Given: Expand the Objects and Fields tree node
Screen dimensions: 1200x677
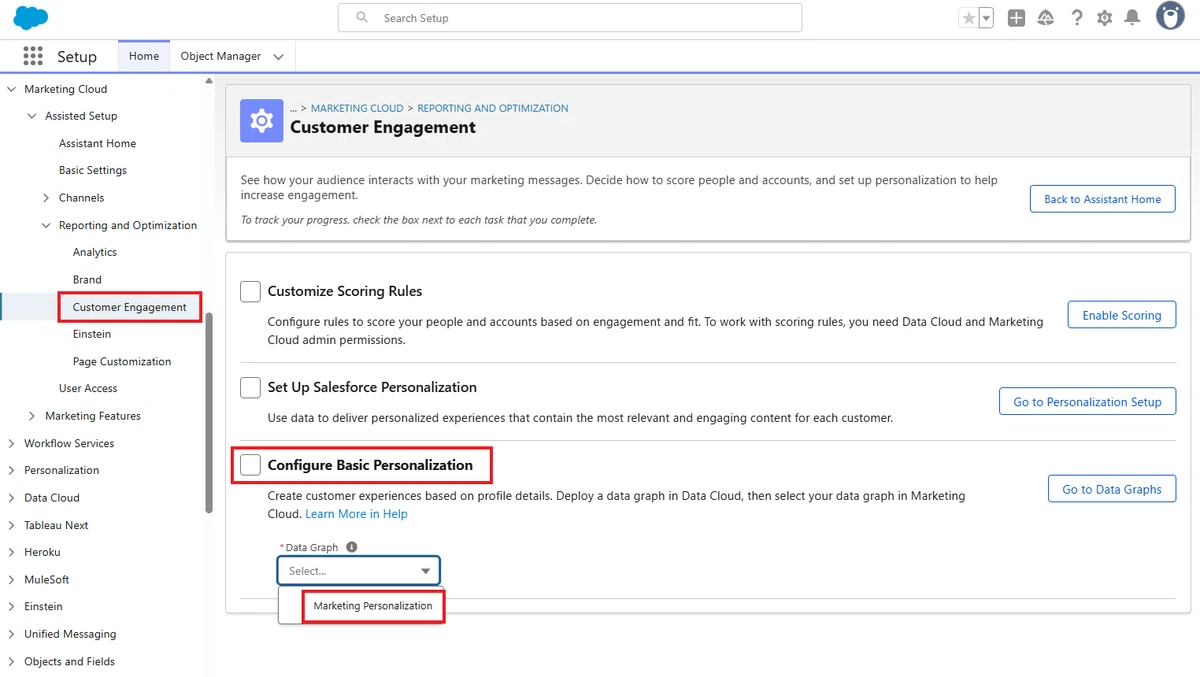Looking at the screenshot, I should [11, 661].
